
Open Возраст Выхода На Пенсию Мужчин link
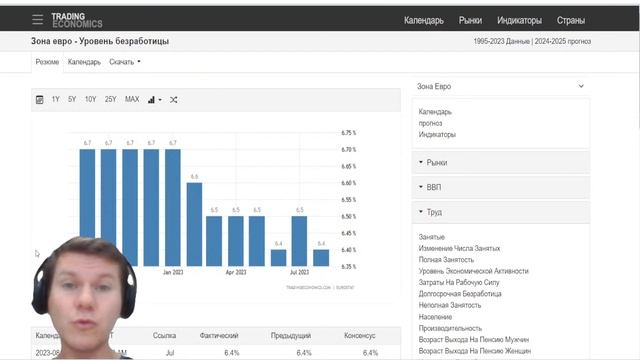tap(474, 340)
